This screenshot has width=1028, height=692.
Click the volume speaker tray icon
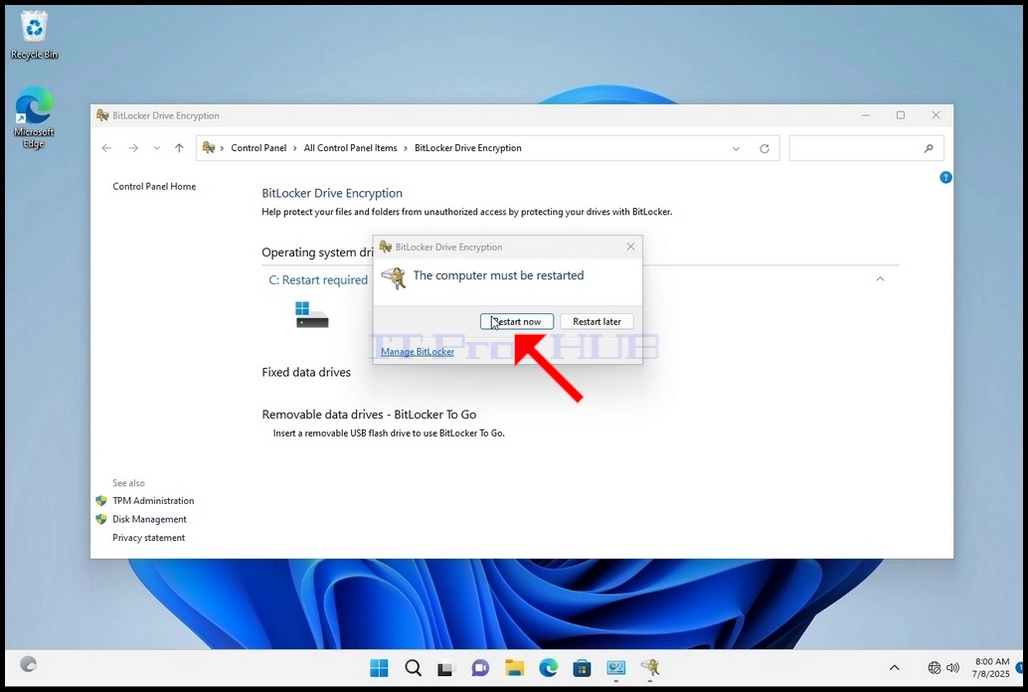pos(953,668)
